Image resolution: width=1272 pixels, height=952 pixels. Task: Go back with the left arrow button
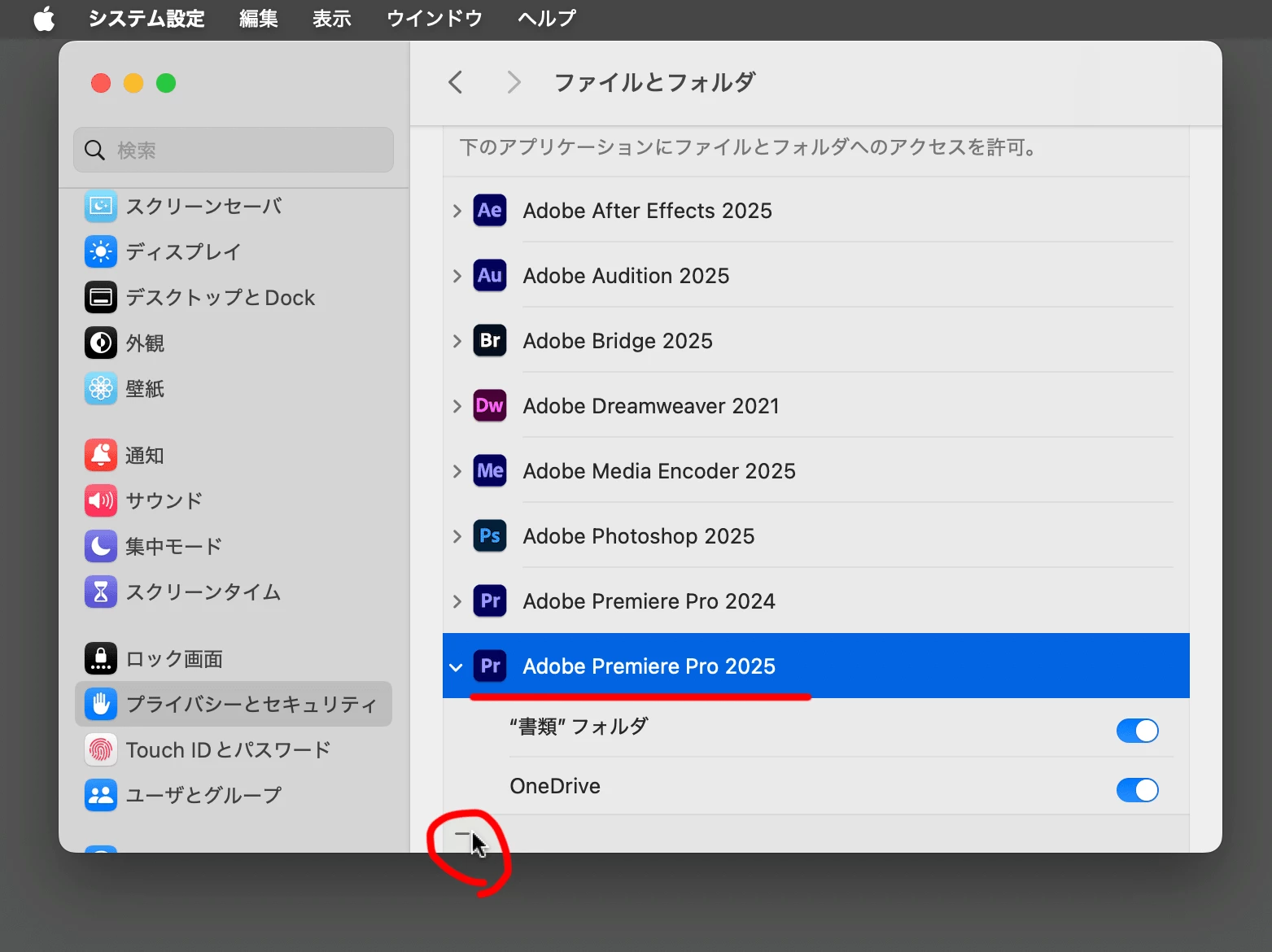pyautogui.click(x=456, y=82)
